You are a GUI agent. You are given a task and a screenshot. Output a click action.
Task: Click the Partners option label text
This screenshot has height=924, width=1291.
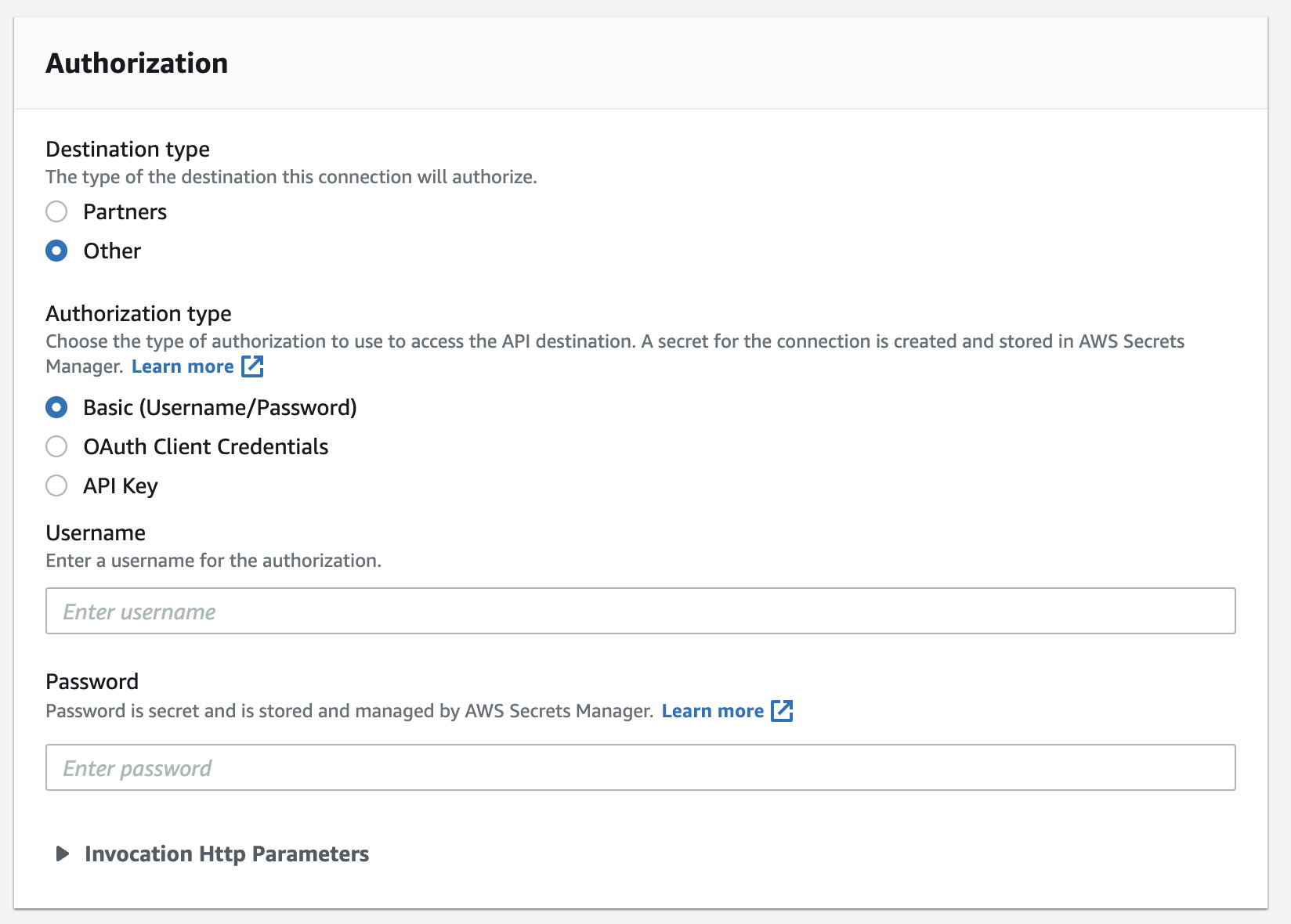coord(125,211)
